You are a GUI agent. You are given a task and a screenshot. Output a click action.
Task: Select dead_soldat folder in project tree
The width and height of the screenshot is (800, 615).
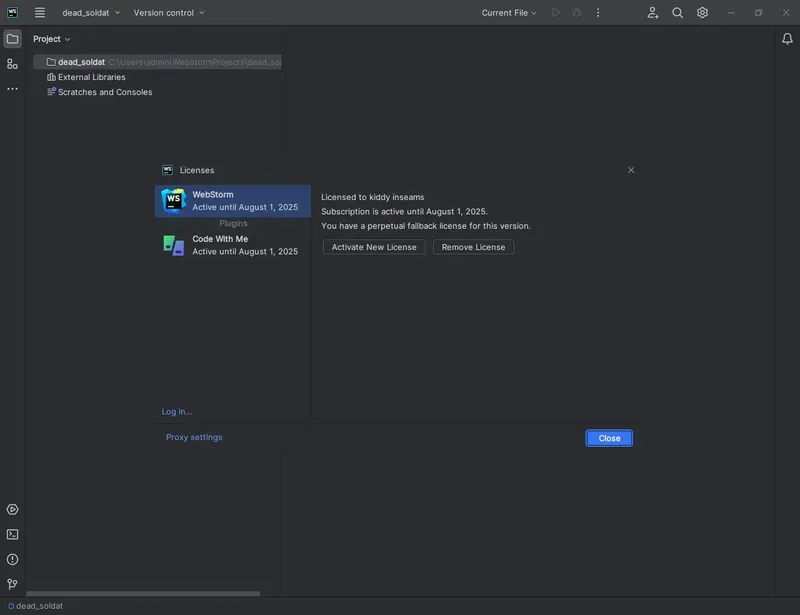click(x=157, y=62)
